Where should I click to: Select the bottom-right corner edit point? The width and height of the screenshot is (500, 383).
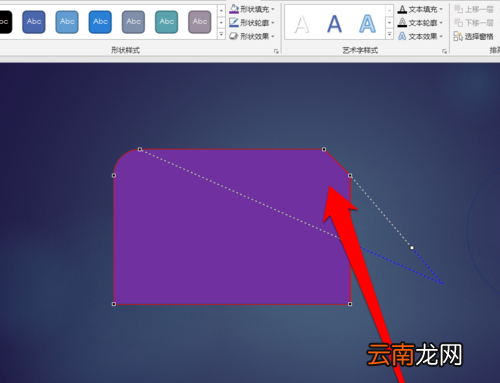[350, 304]
